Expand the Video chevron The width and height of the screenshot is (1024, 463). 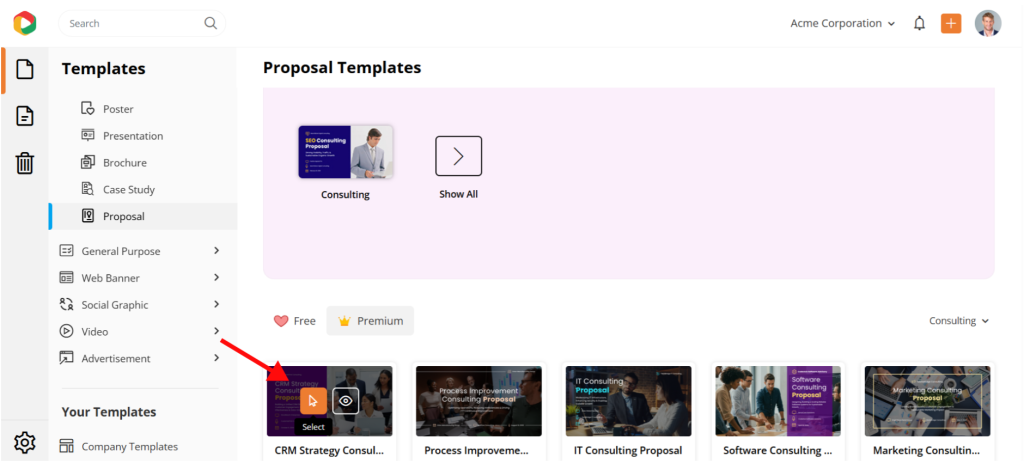217,331
